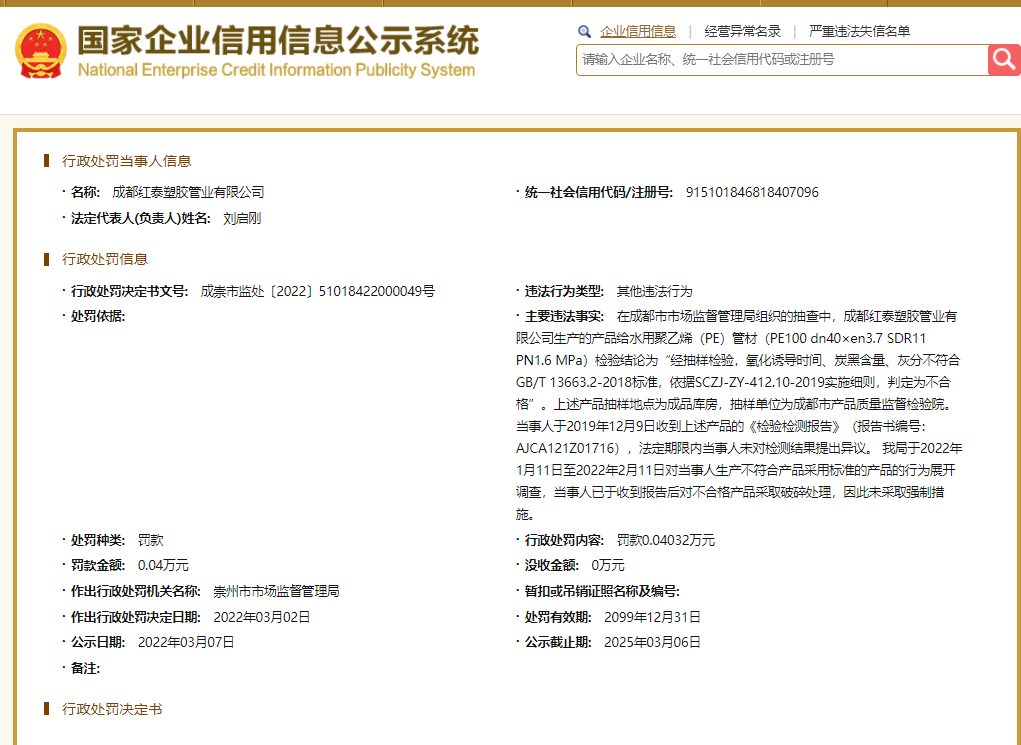1021x745 pixels.
Task: Click the fine amount 0.04万元
Action: [163, 565]
